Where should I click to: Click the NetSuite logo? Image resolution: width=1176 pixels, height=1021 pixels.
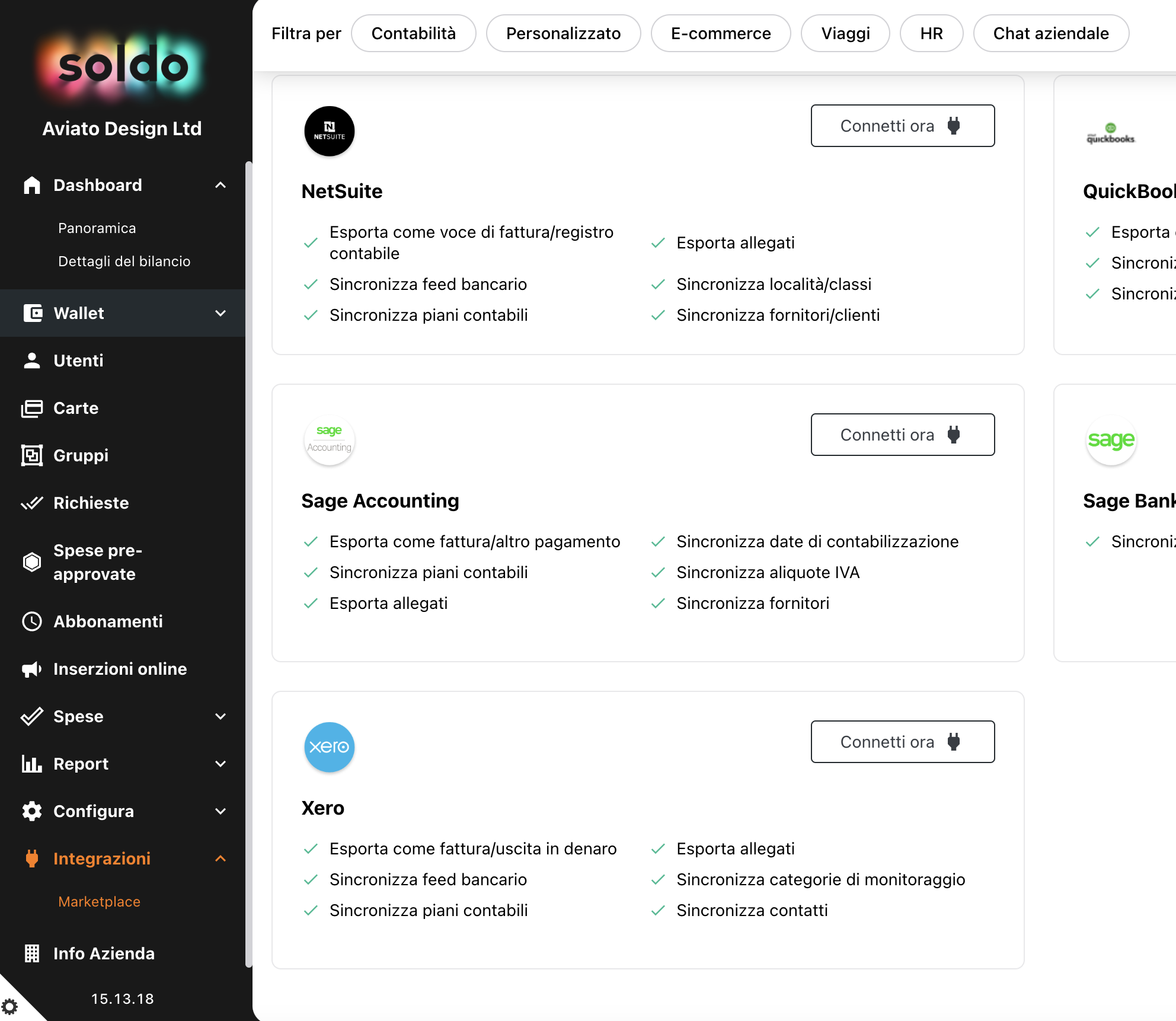(330, 131)
